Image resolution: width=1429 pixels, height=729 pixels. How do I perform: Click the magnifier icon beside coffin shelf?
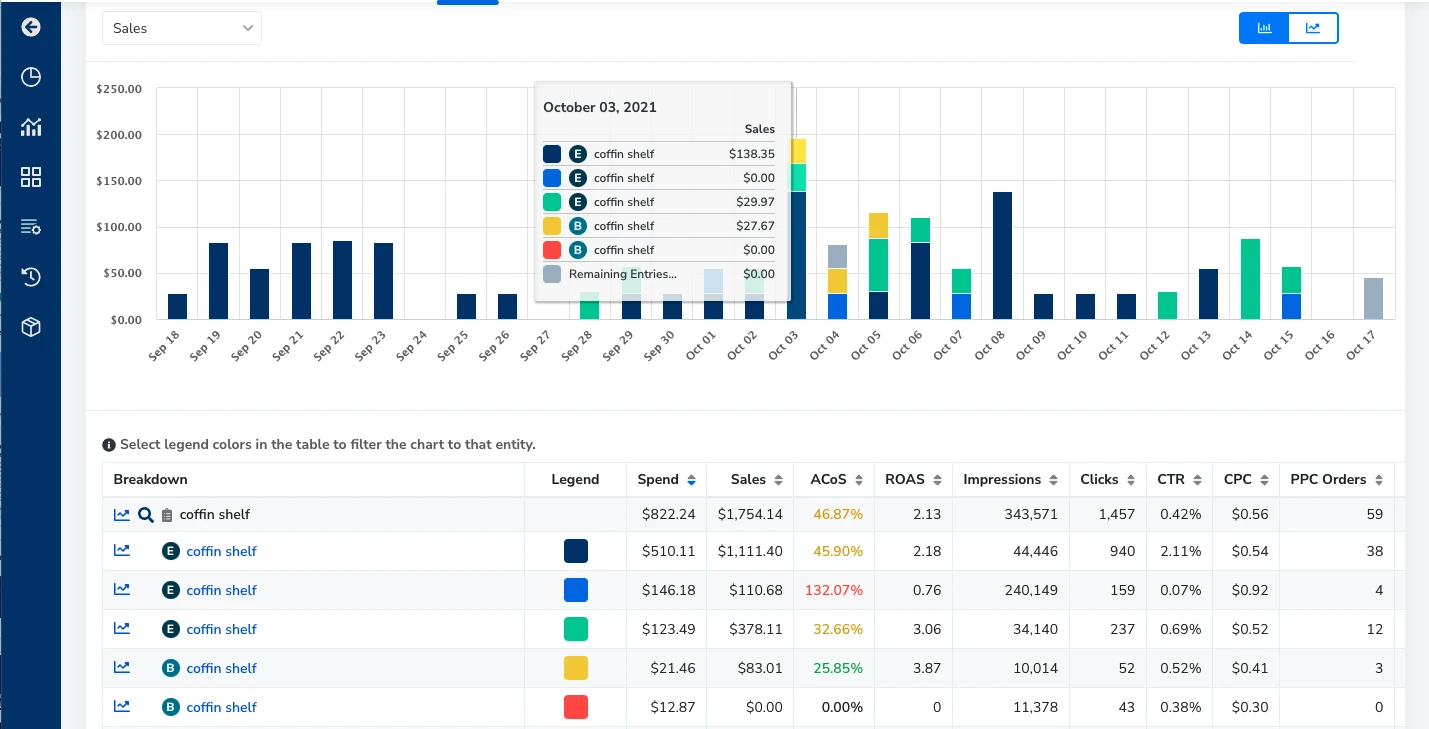click(146, 514)
